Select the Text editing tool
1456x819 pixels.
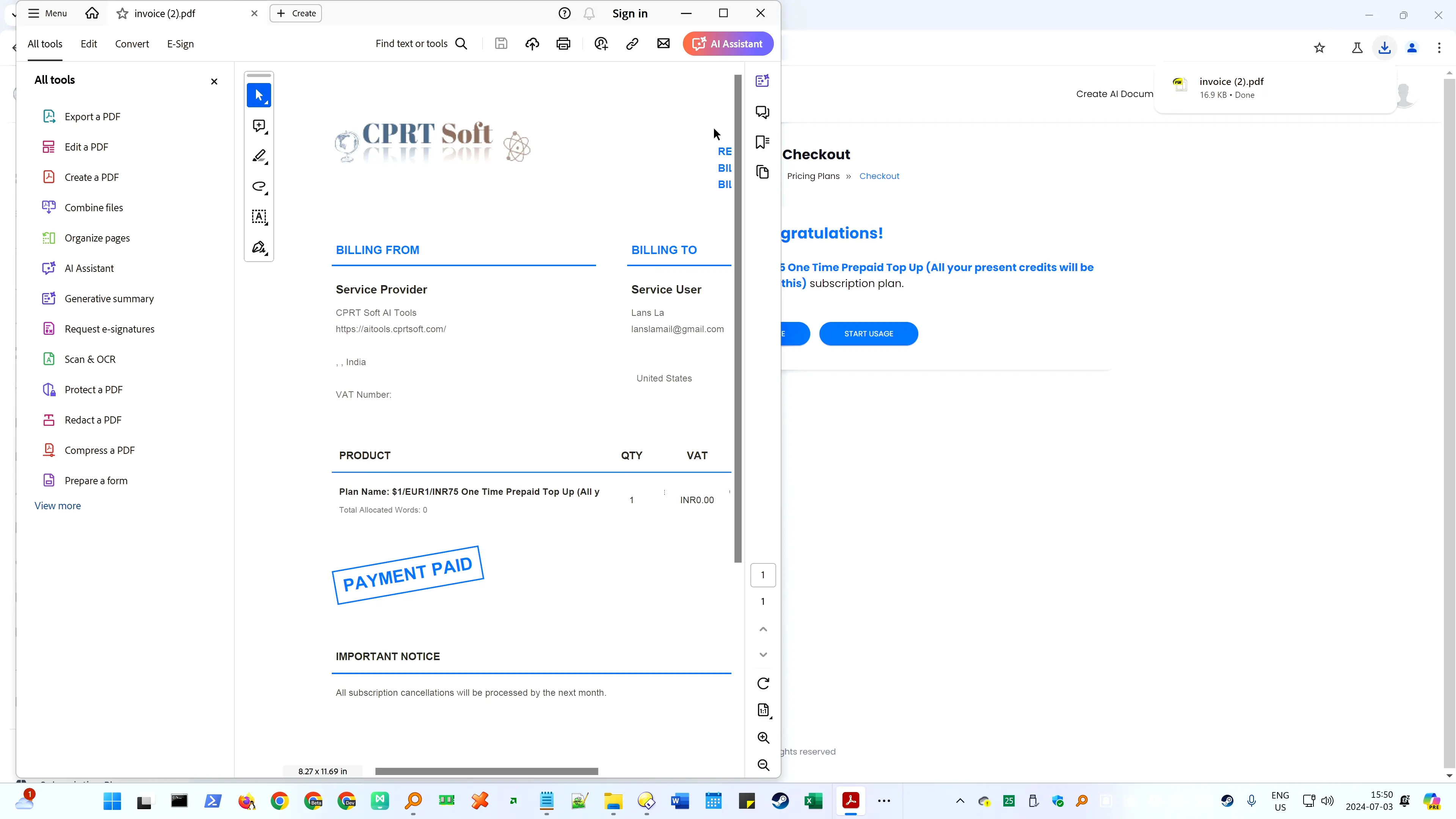pyautogui.click(x=259, y=217)
